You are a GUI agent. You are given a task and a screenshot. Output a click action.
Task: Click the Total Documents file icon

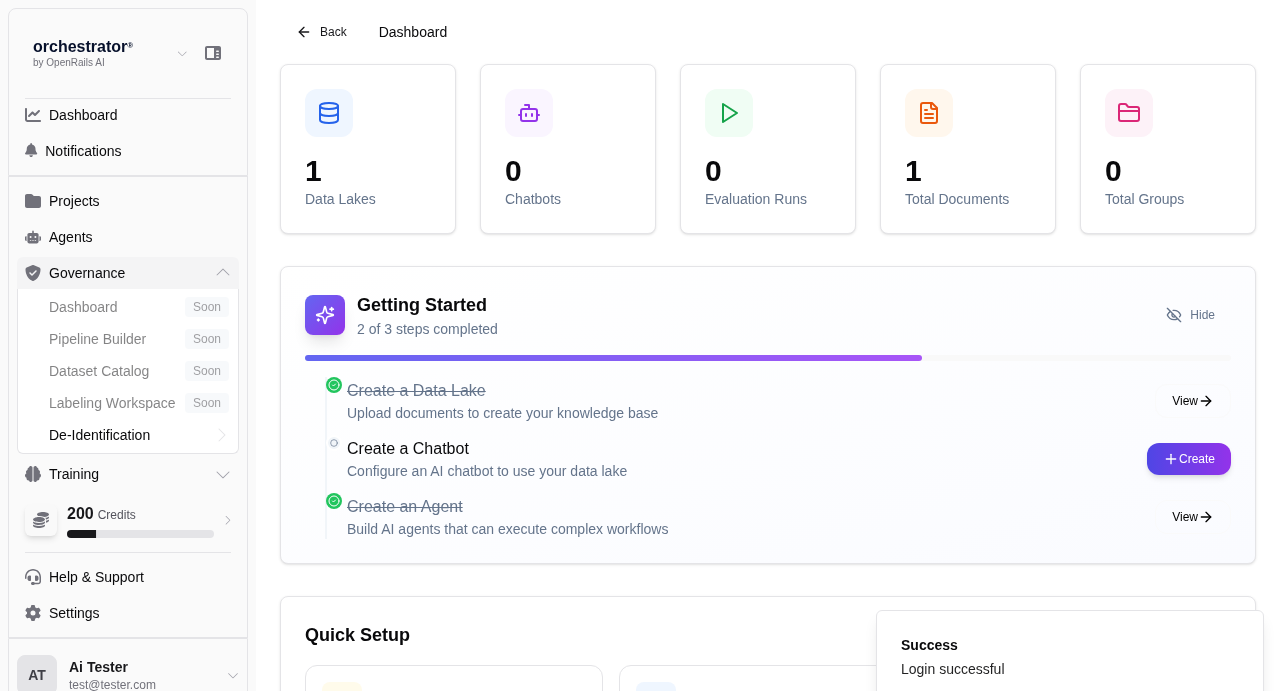pyautogui.click(x=928, y=113)
